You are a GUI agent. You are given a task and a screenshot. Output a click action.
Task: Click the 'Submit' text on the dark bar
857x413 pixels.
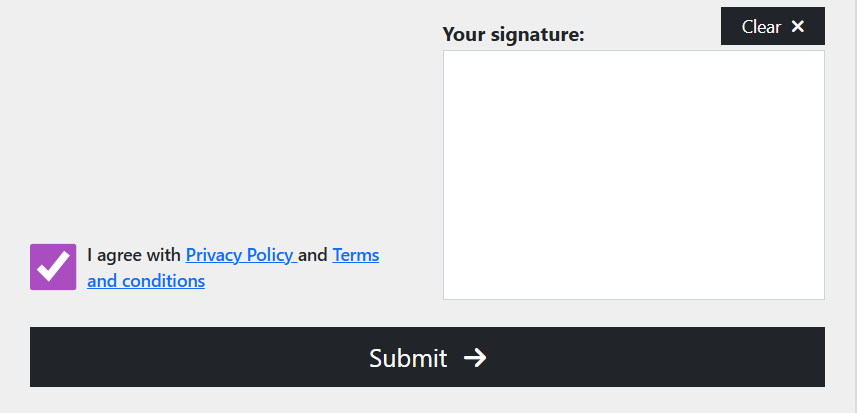pyautogui.click(x=408, y=358)
